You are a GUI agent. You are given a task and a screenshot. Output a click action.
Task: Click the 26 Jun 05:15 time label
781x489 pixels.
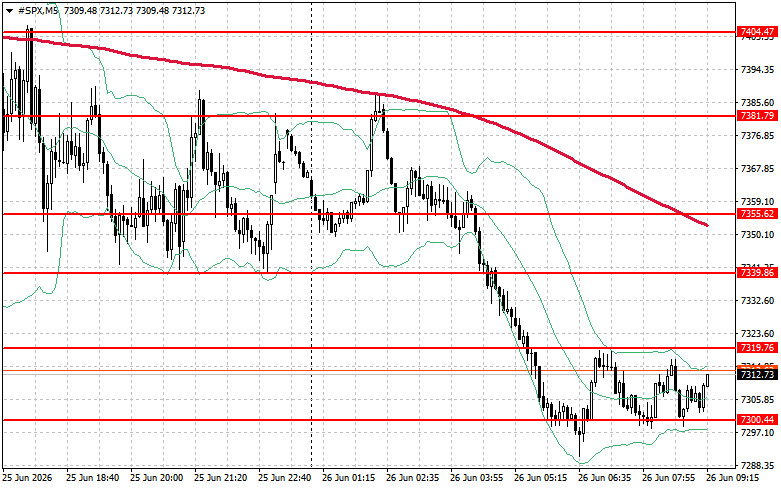tap(540, 478)
